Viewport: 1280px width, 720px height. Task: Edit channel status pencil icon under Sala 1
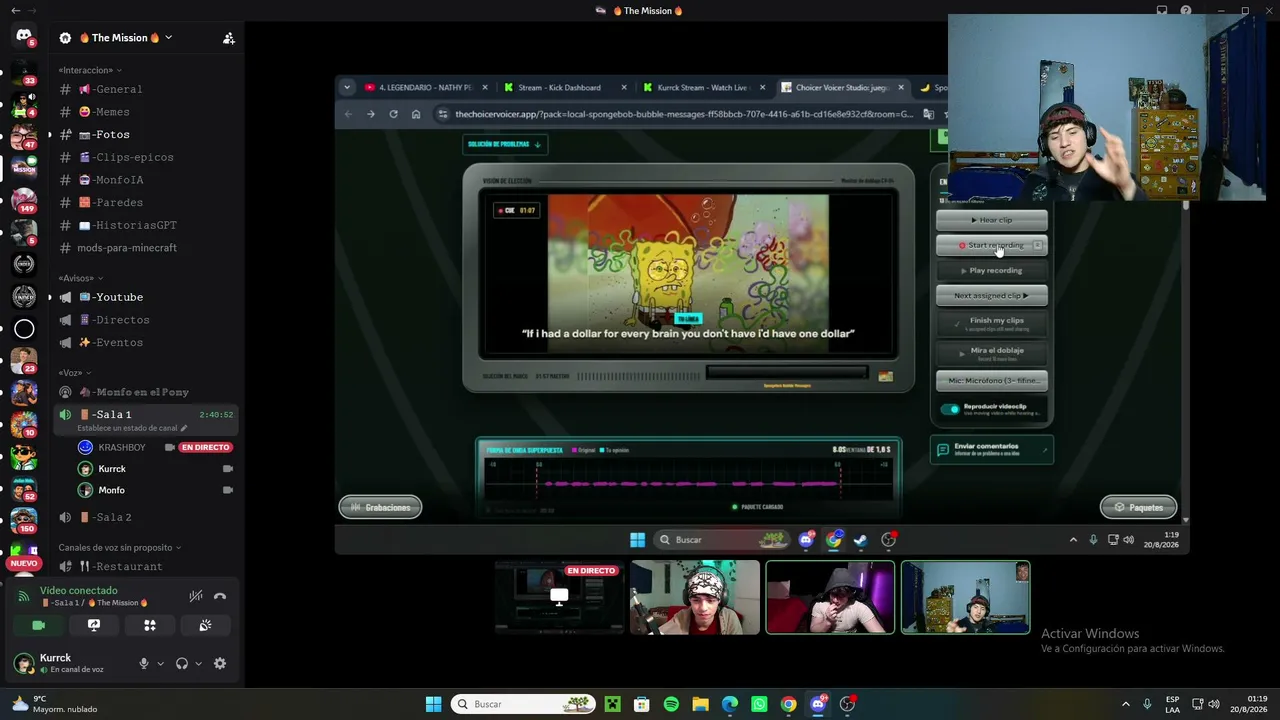click(x=183, y=428)
